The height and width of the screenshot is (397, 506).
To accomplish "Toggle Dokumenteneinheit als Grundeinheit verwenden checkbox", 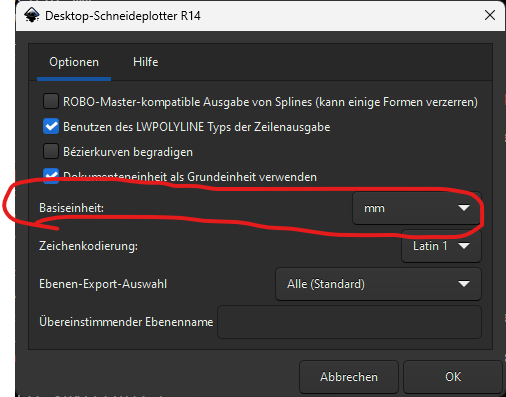I will [x=51, y=176].
